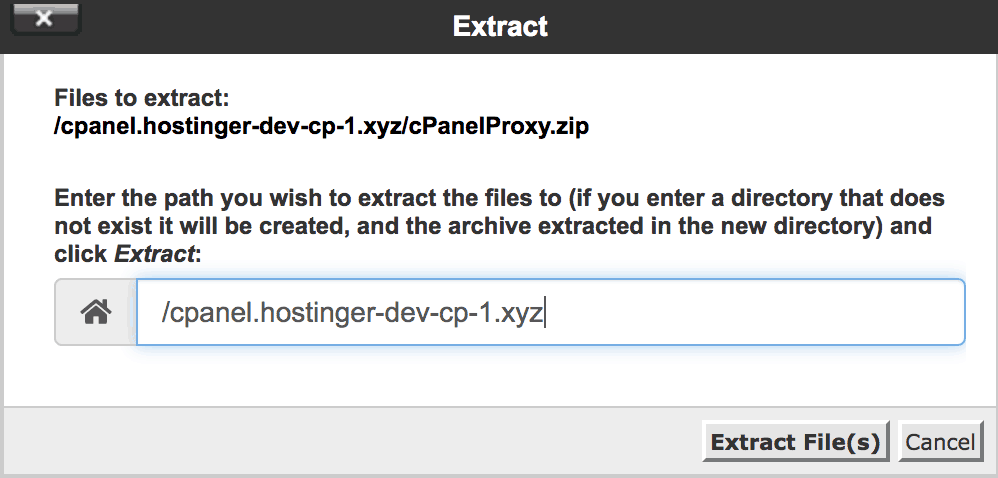
Task: Click the 'not exist it will be created' line
Action: pos(200,226)
